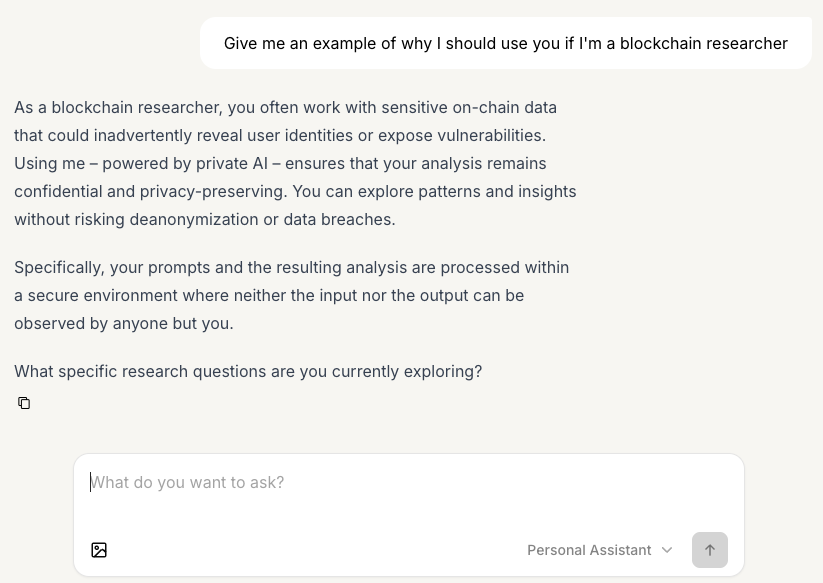Screen dimensions: 823x583
Task: Click the user's blockchain researcher message bubble
Action: [x=505, y=43]
